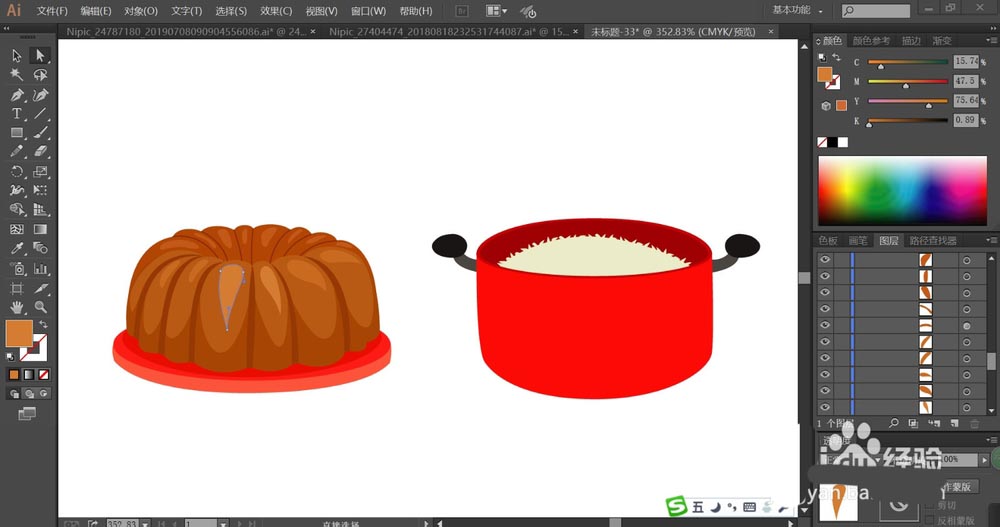Open the zoom level dropdown in status bar
Screen dimensions: 1000x527
(x=145, y=524)
